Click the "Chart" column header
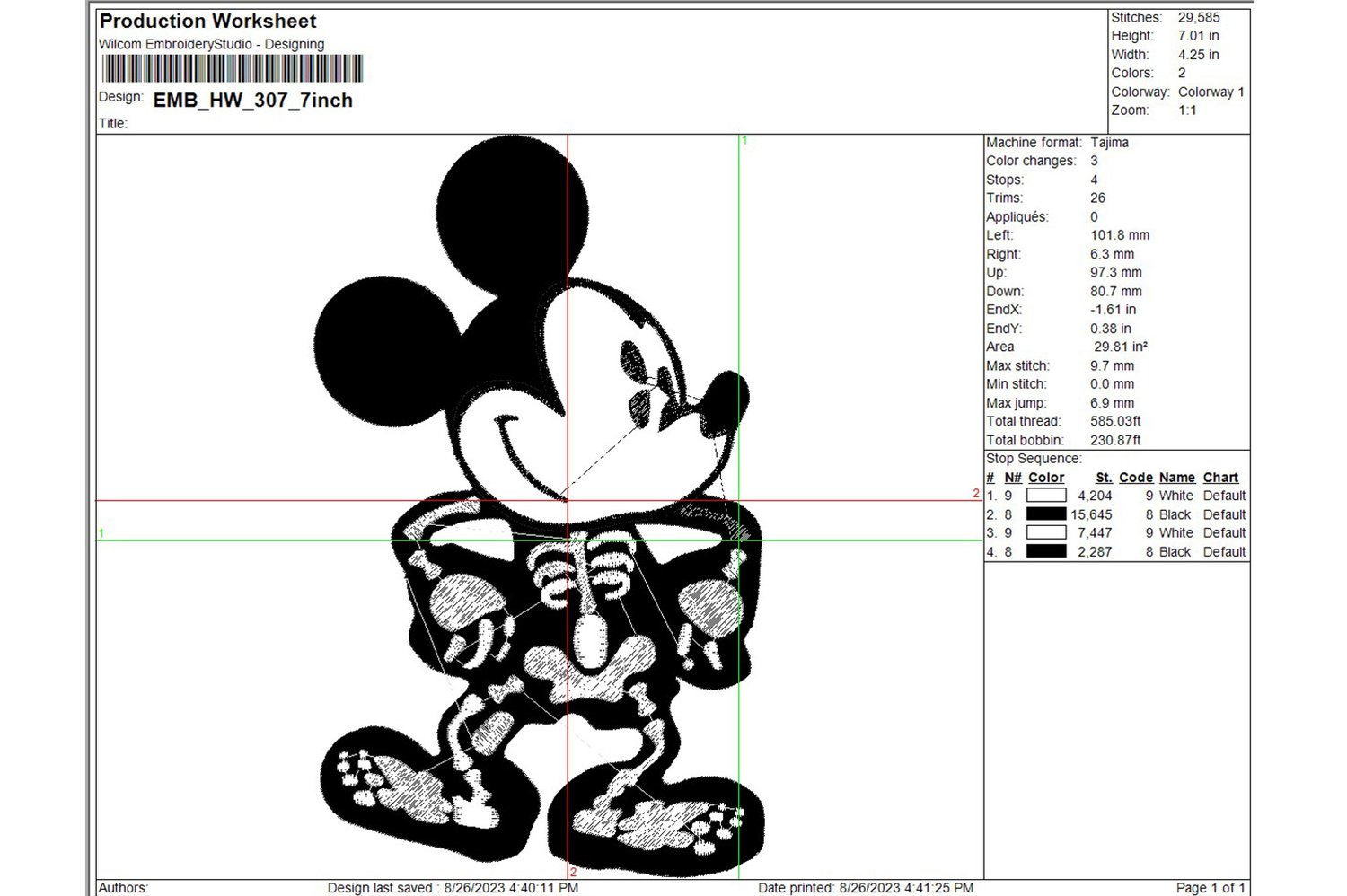Screen dimensions: 1347x896 pyautogui.click(x=1220, y=478)
